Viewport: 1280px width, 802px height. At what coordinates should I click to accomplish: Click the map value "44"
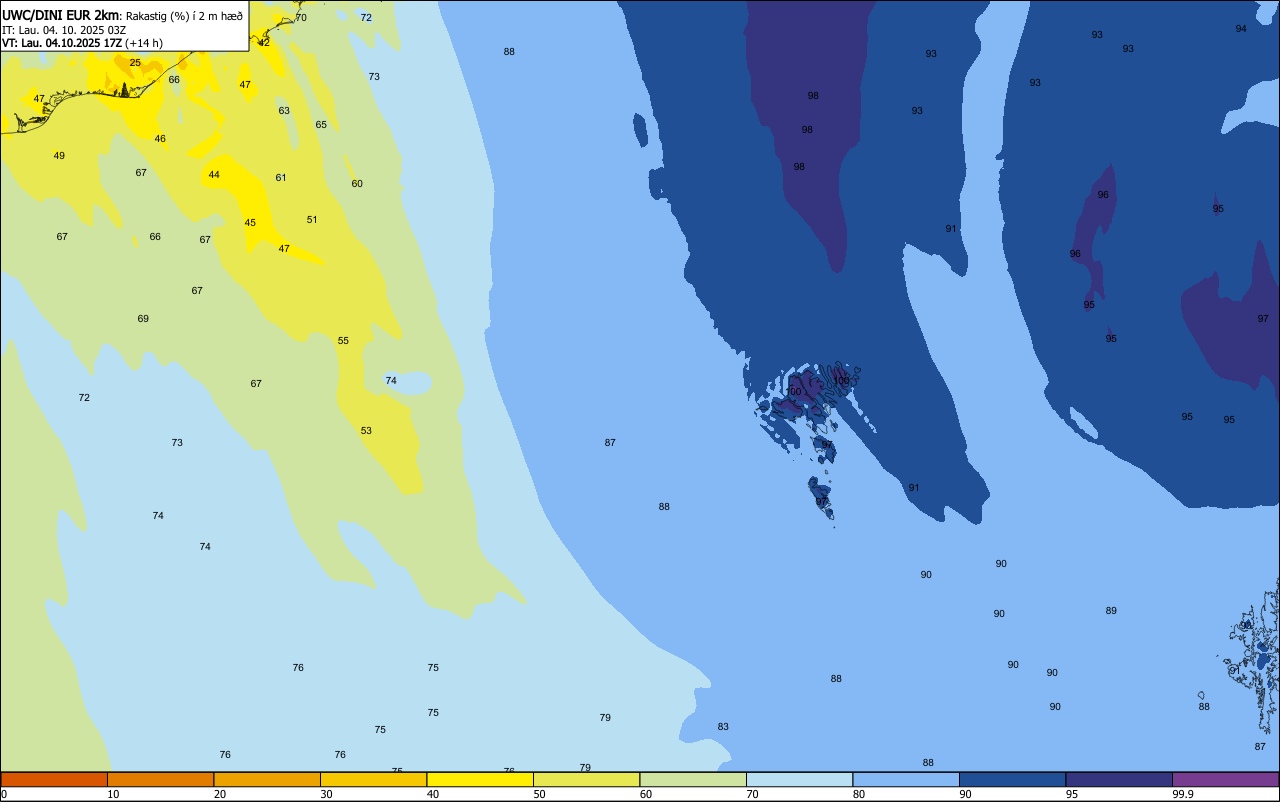tap(214, 175)
